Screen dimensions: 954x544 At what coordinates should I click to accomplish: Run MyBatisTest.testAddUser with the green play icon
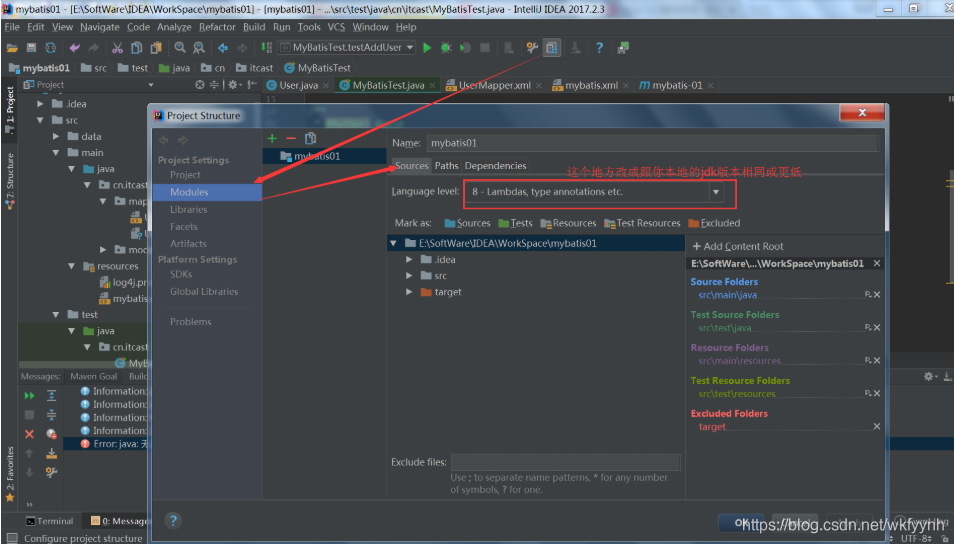click(427, 47)
